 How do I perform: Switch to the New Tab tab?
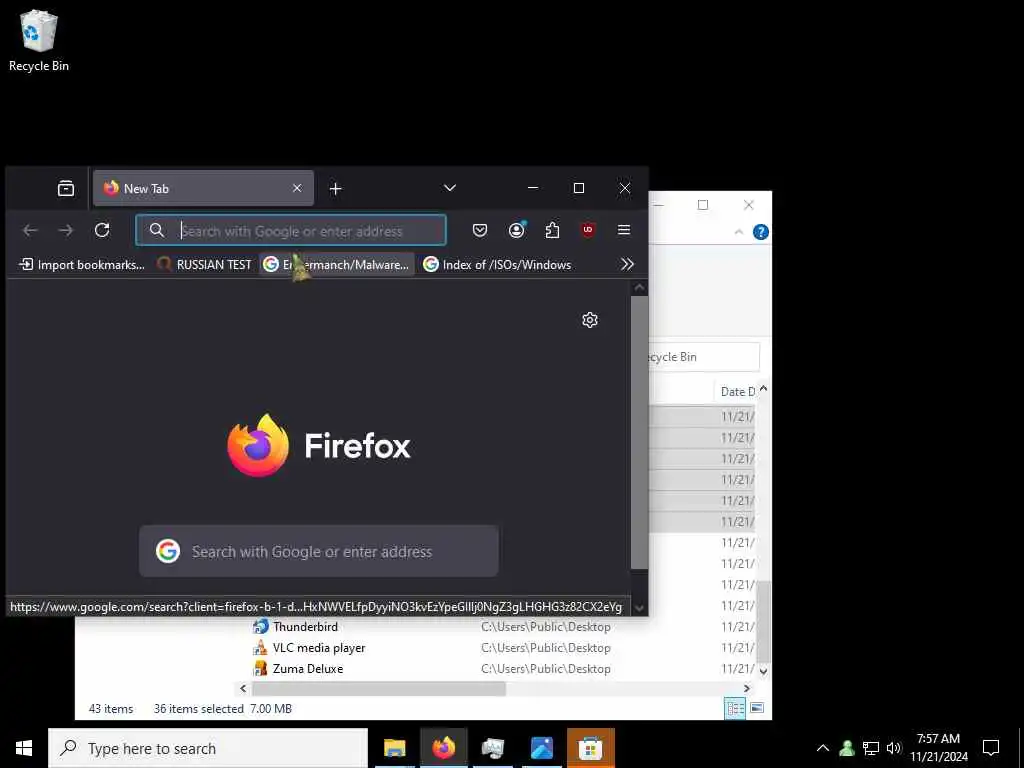203,188
